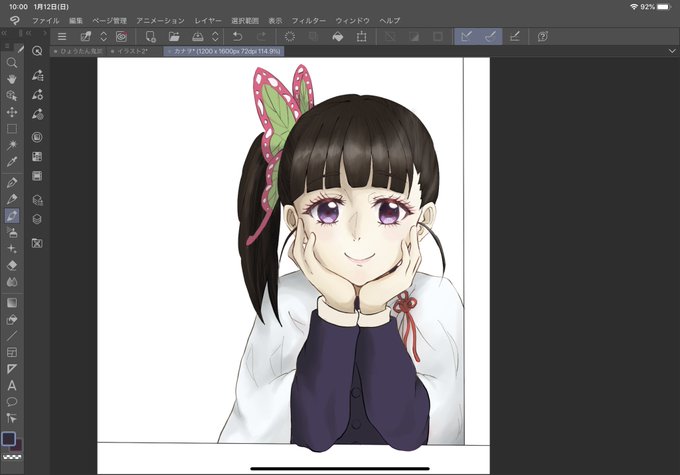Toggle Snap to Special Ruler button
Image resolution: width=680 pixels, height=475 pixels.
(x=490, y=36)
